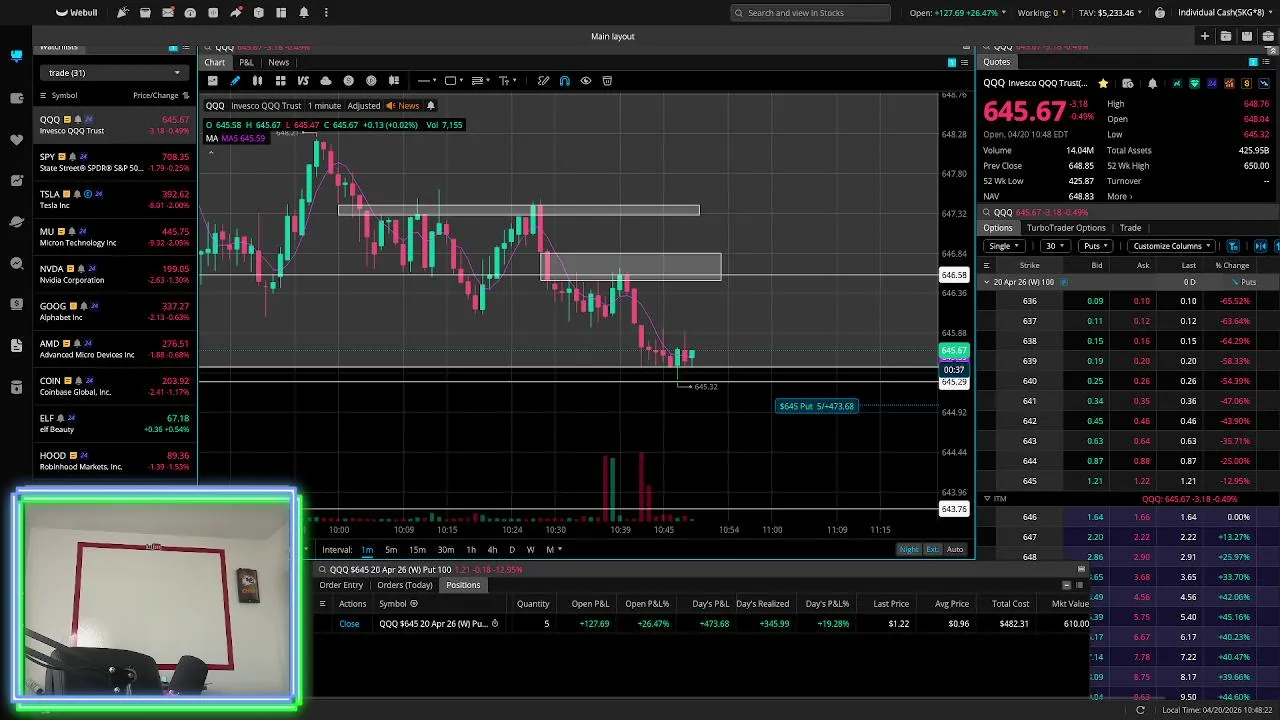Select the 1h chart interval

pos(471,550)
